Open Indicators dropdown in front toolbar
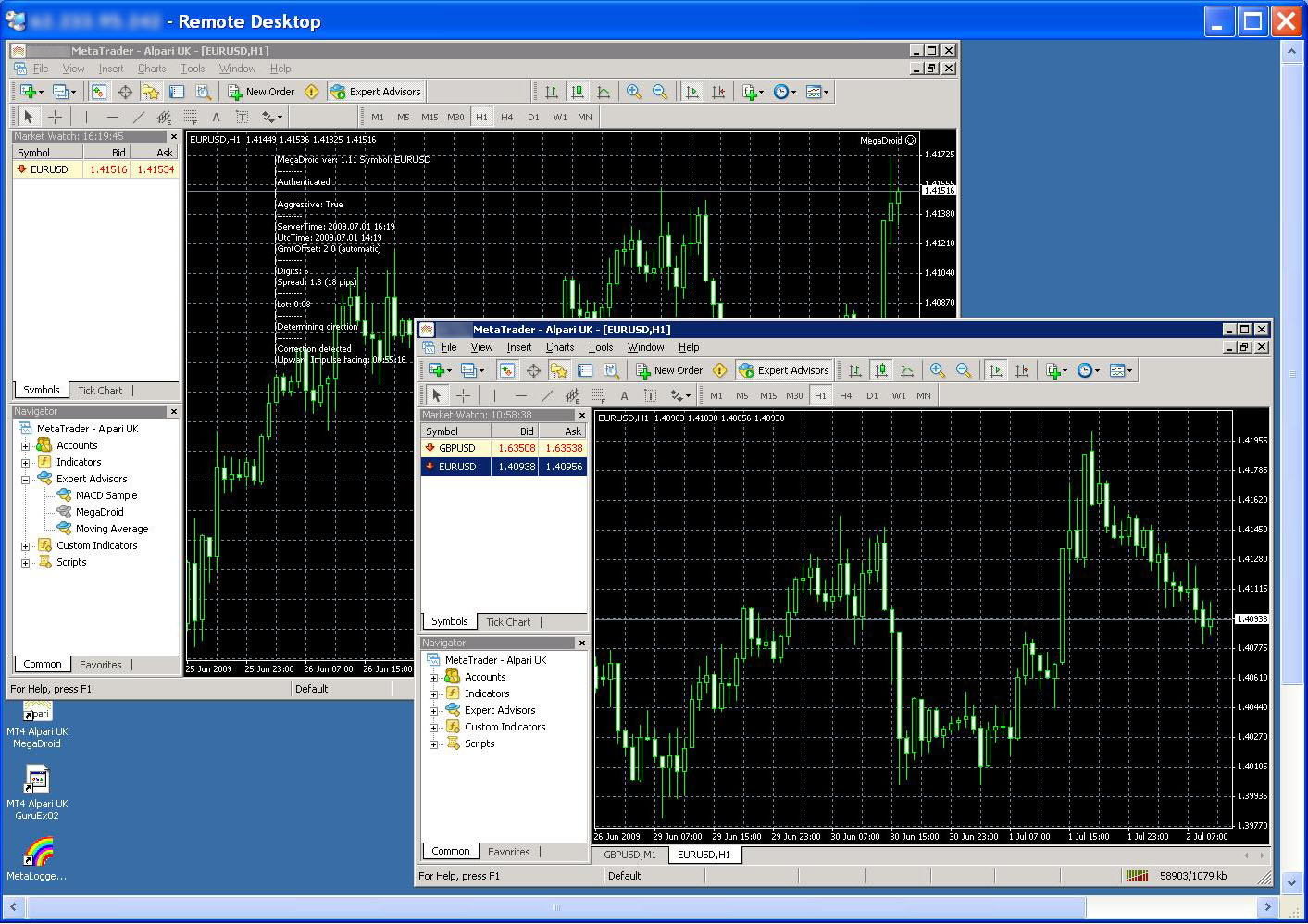This screenshot has width=1308, height=924. (1056, 370)
